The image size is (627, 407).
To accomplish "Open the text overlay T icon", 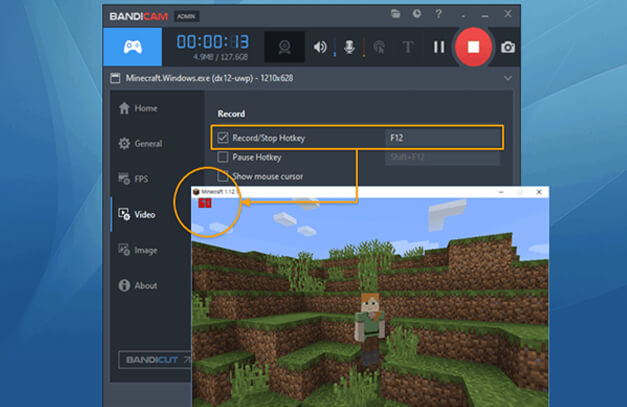I will point(408,47).
